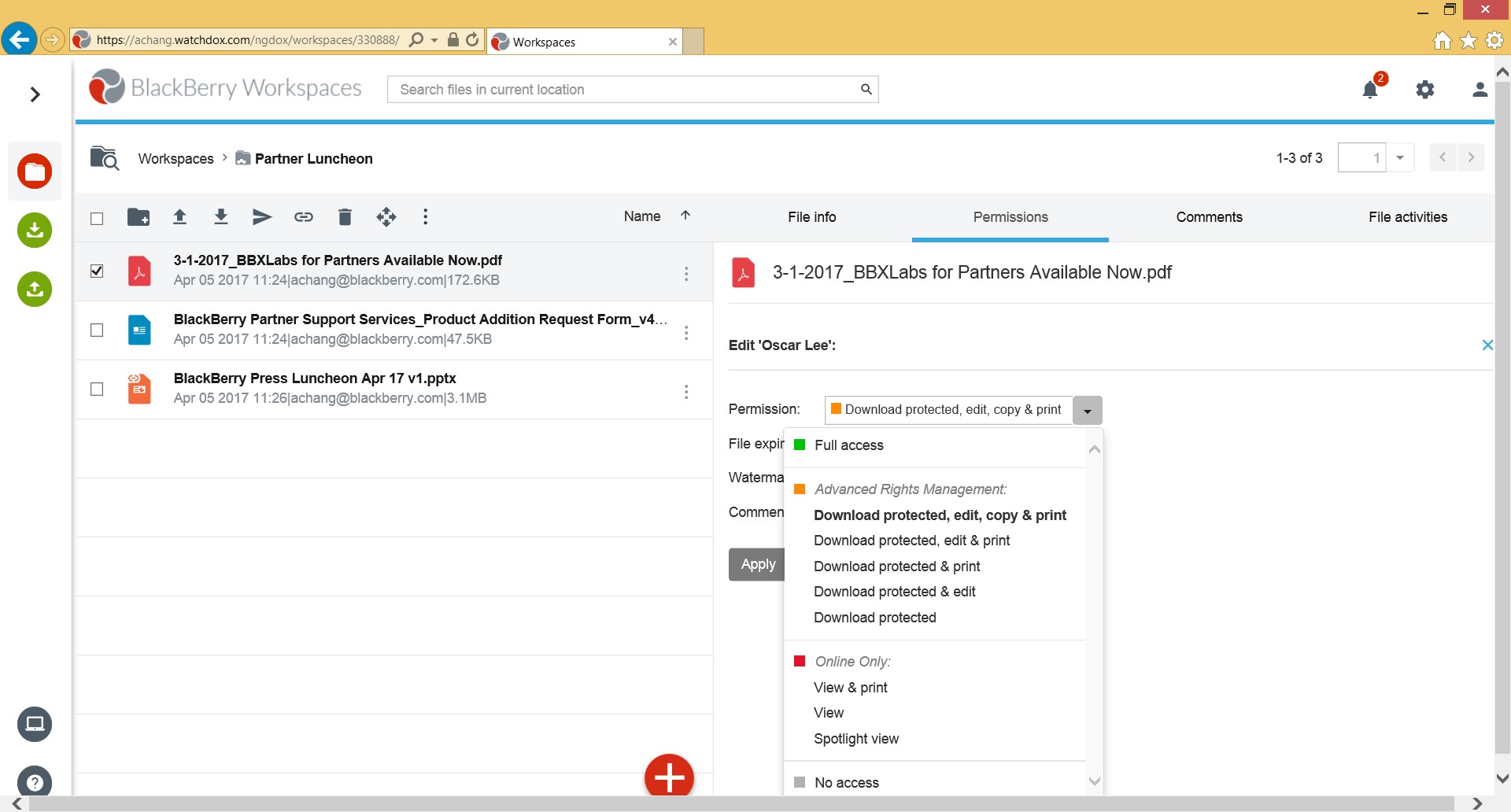This screenshot has width=1511, height=812.
Task: Click the move (four arrows) icon
Action: coord(386,217)
